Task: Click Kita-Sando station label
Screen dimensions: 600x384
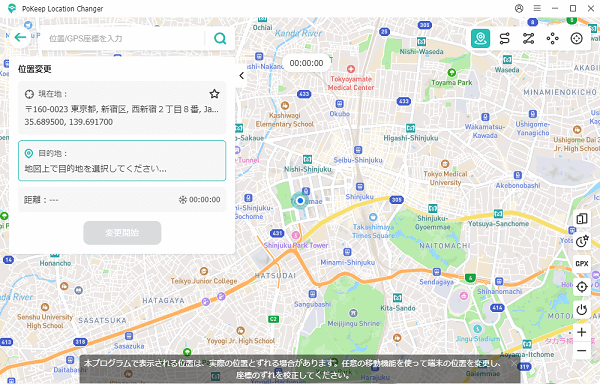Action: tap(398, 308)
